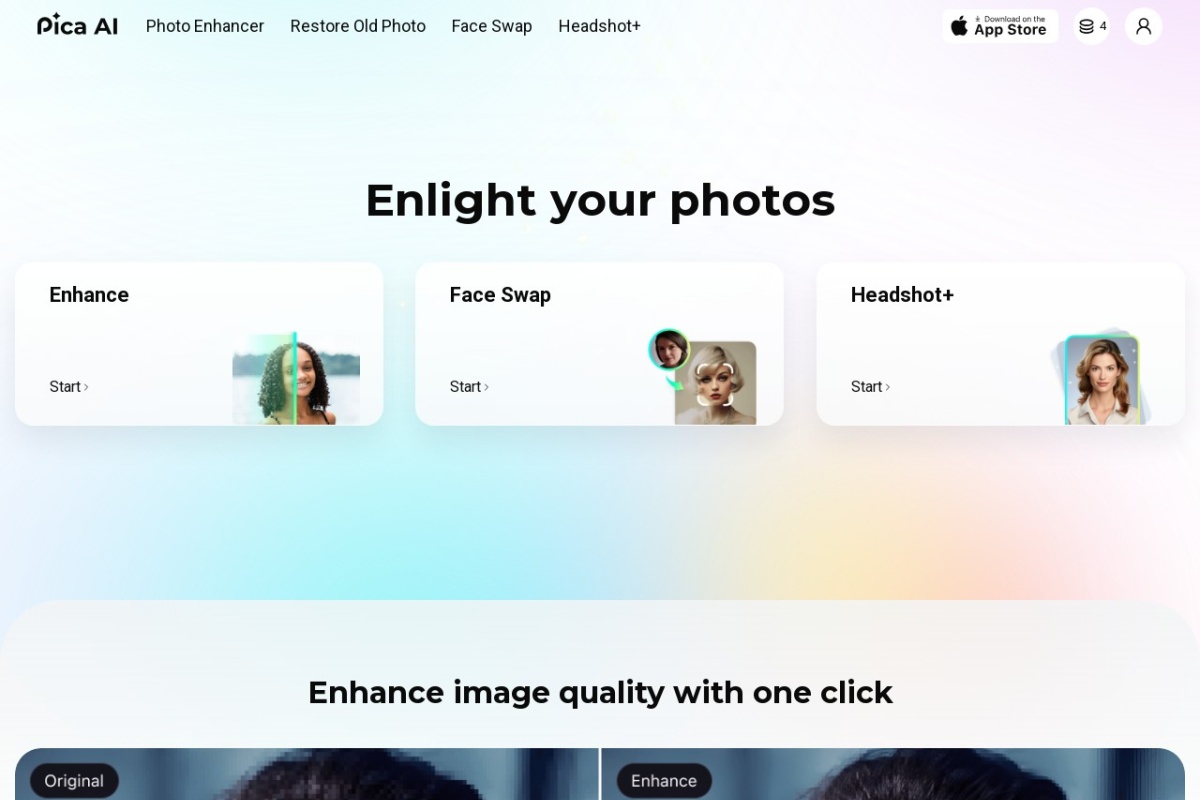Viewport: 1200px width, 800px height.
Task: Open the user profile icon
Action: coord(1143,26)
